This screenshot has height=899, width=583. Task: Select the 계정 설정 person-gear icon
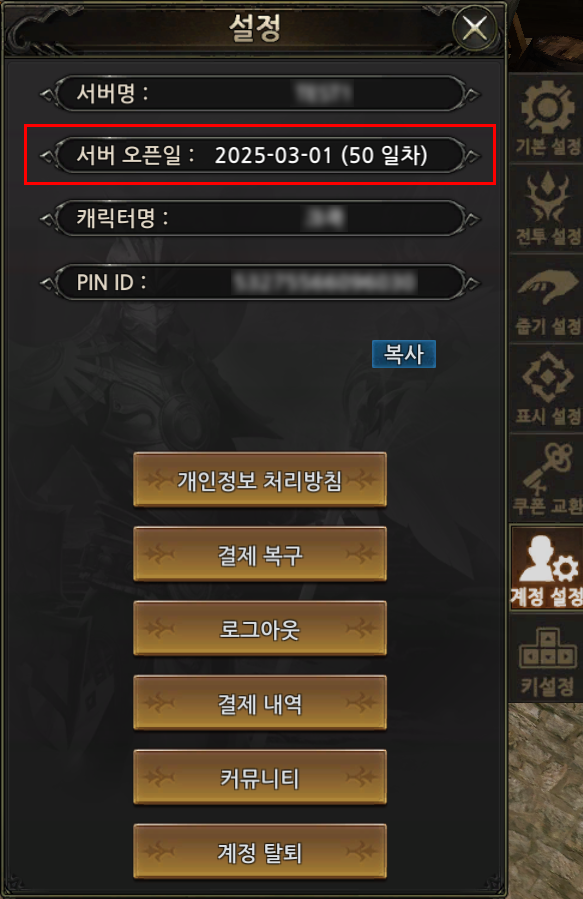pos(546,568)
